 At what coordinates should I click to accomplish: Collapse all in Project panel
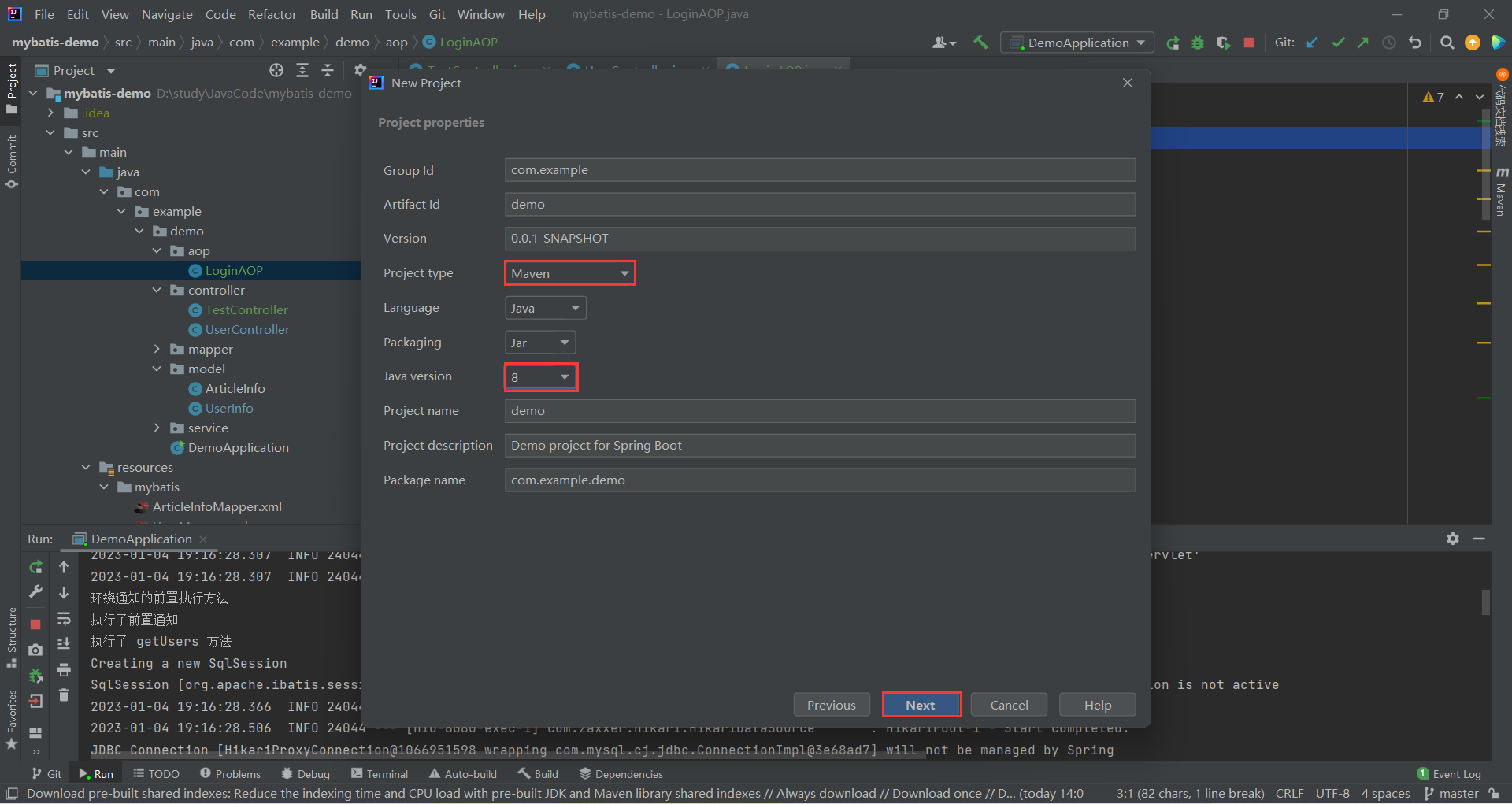328,70
